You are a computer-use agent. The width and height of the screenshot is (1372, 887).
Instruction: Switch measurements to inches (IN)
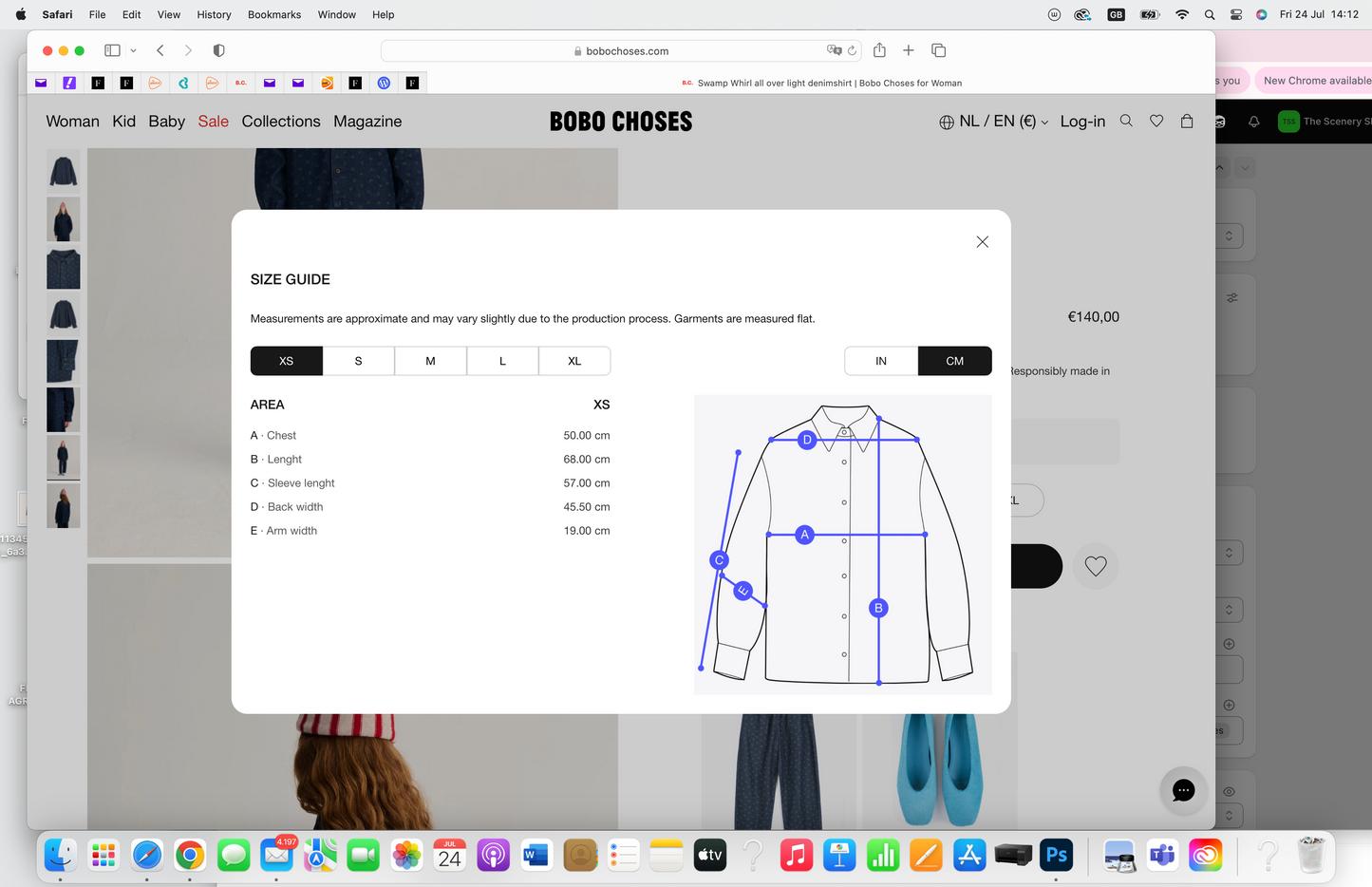pos(881,361)
